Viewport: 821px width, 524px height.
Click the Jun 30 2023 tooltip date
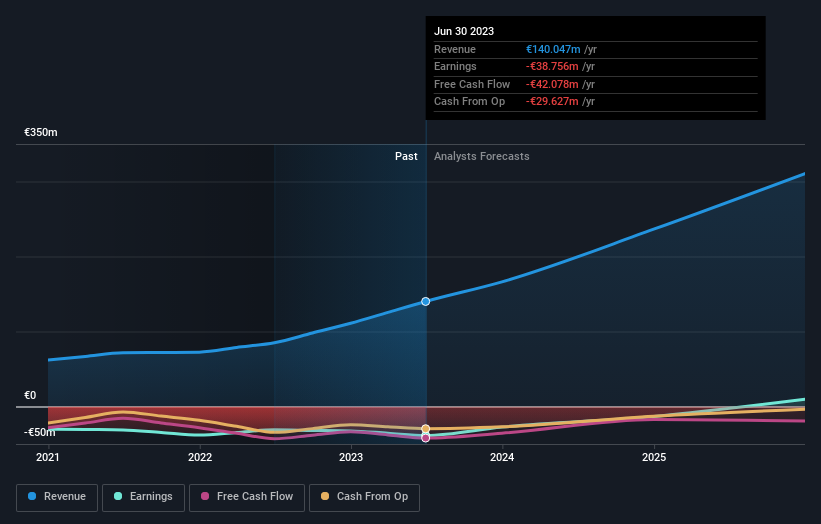tap(464, 31)
